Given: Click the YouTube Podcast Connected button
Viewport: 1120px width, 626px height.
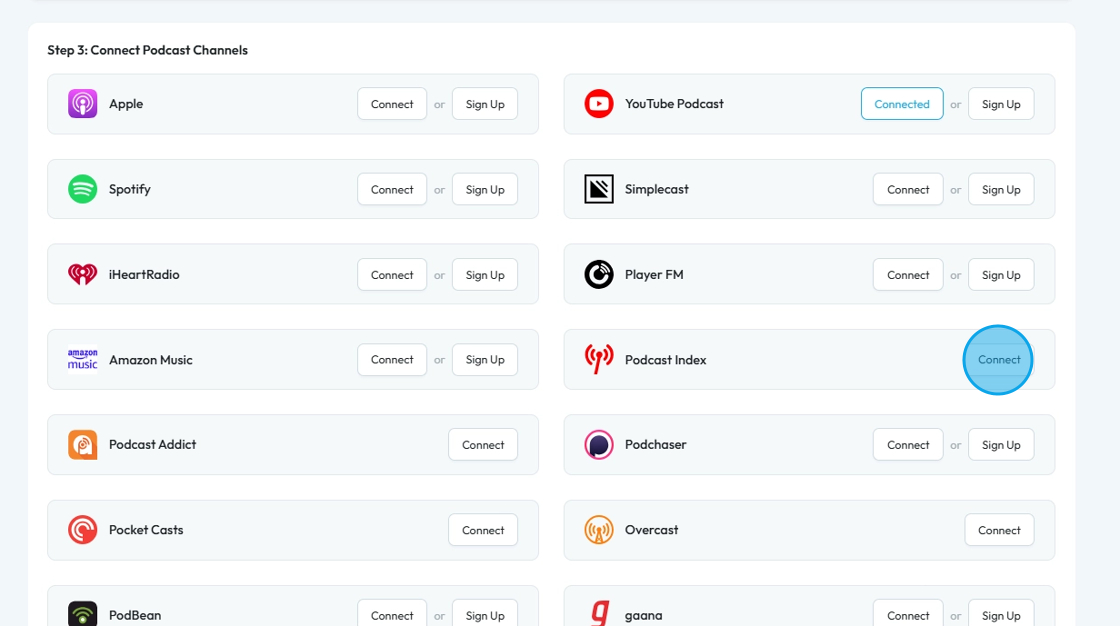Looking at the screenshot, I should click(902, 104).
